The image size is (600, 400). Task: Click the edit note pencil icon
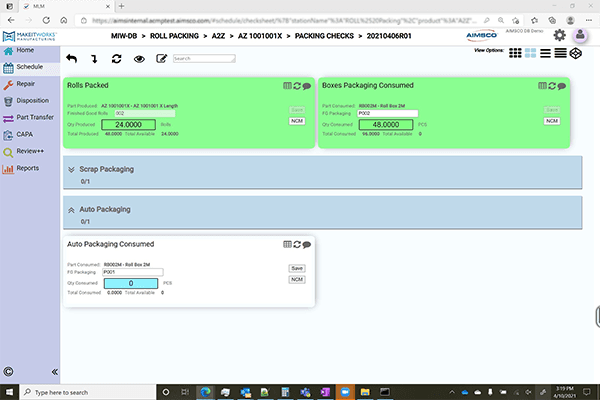click(162, 58)
